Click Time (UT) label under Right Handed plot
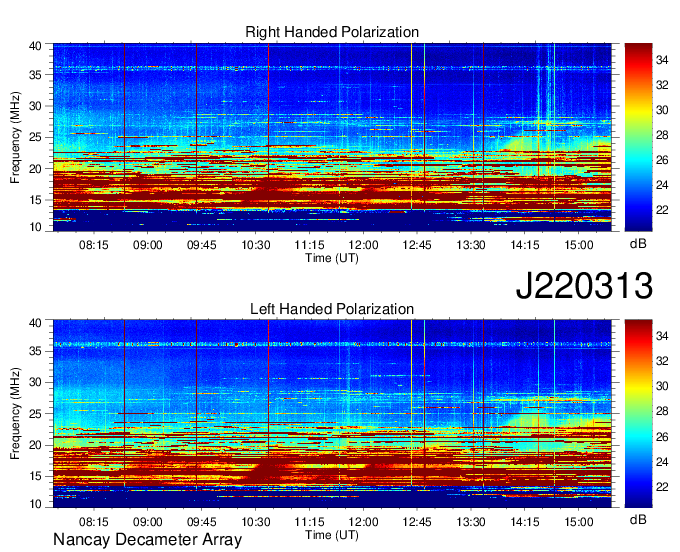680x552 pixels. (332, 258)
